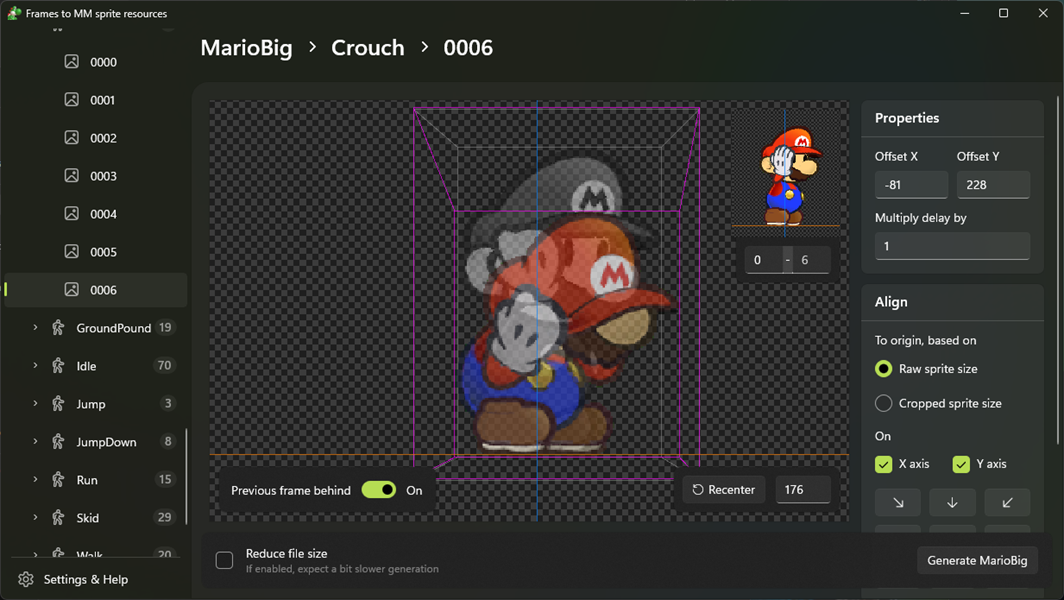Click the zoom value field showing 176
This screenshot has height=600, width=1064.
803,489
